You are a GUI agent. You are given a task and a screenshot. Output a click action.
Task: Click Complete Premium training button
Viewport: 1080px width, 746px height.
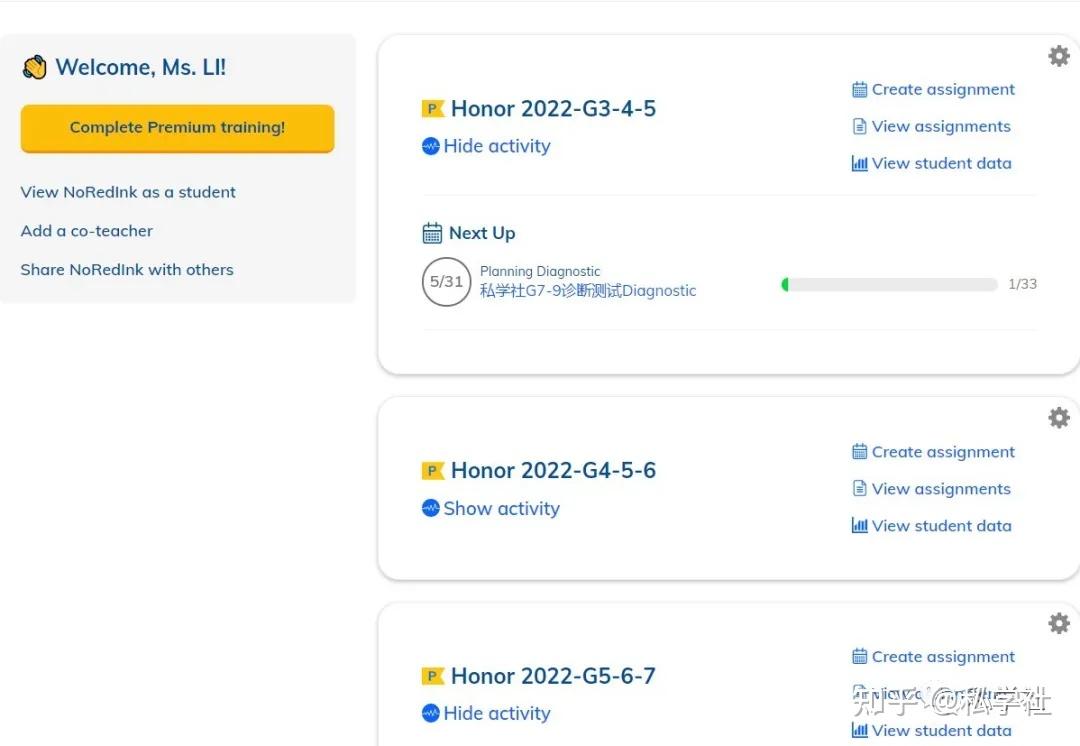click(177, 128)
